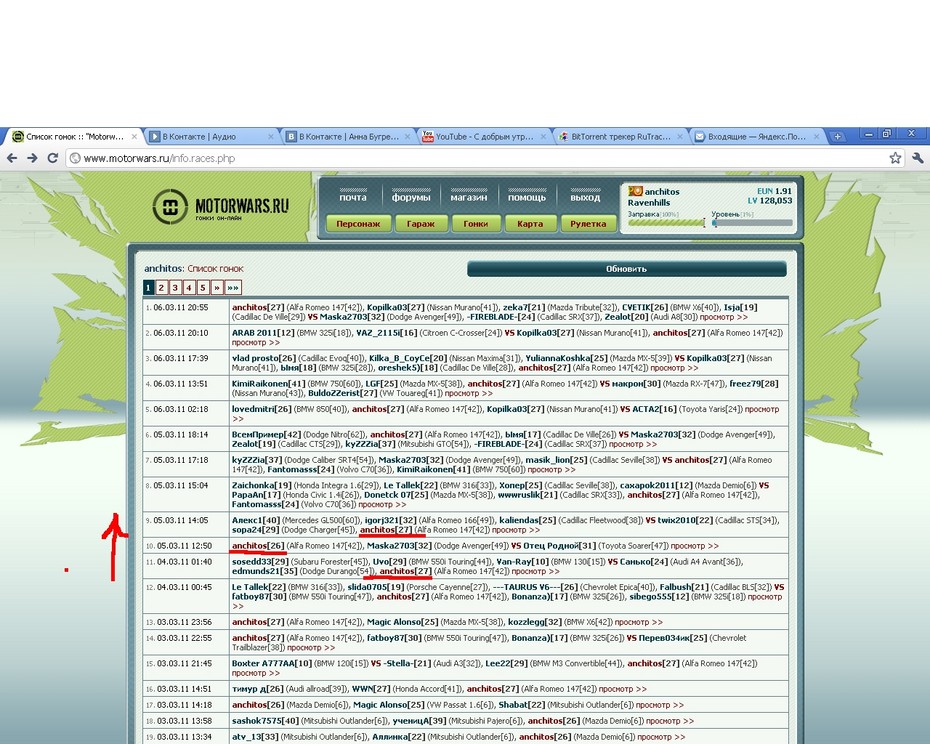Click player тимур д[26] link
The image size is (930, 744).
point(257,689)
